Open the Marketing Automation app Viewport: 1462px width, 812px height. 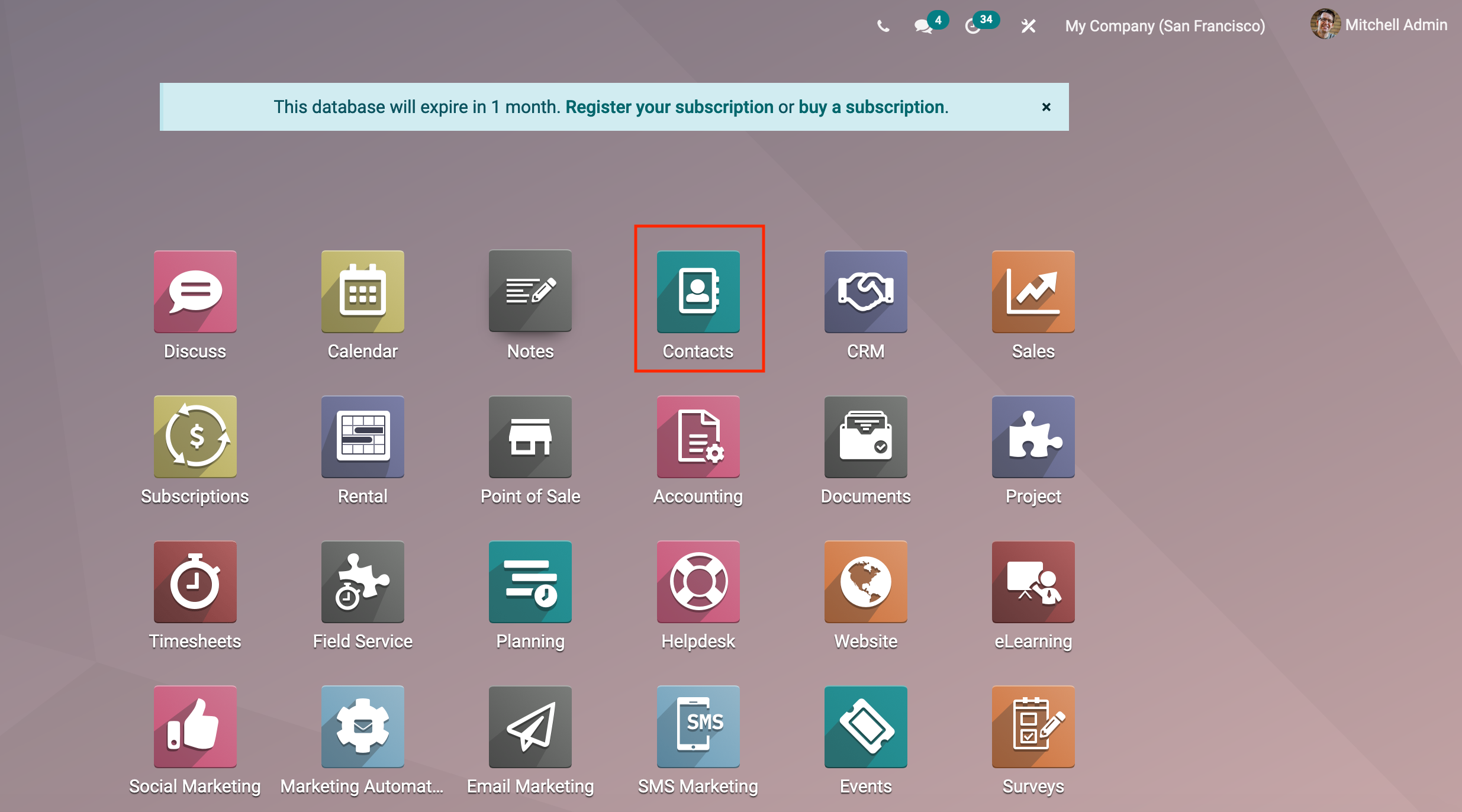(x=363, y=727)
